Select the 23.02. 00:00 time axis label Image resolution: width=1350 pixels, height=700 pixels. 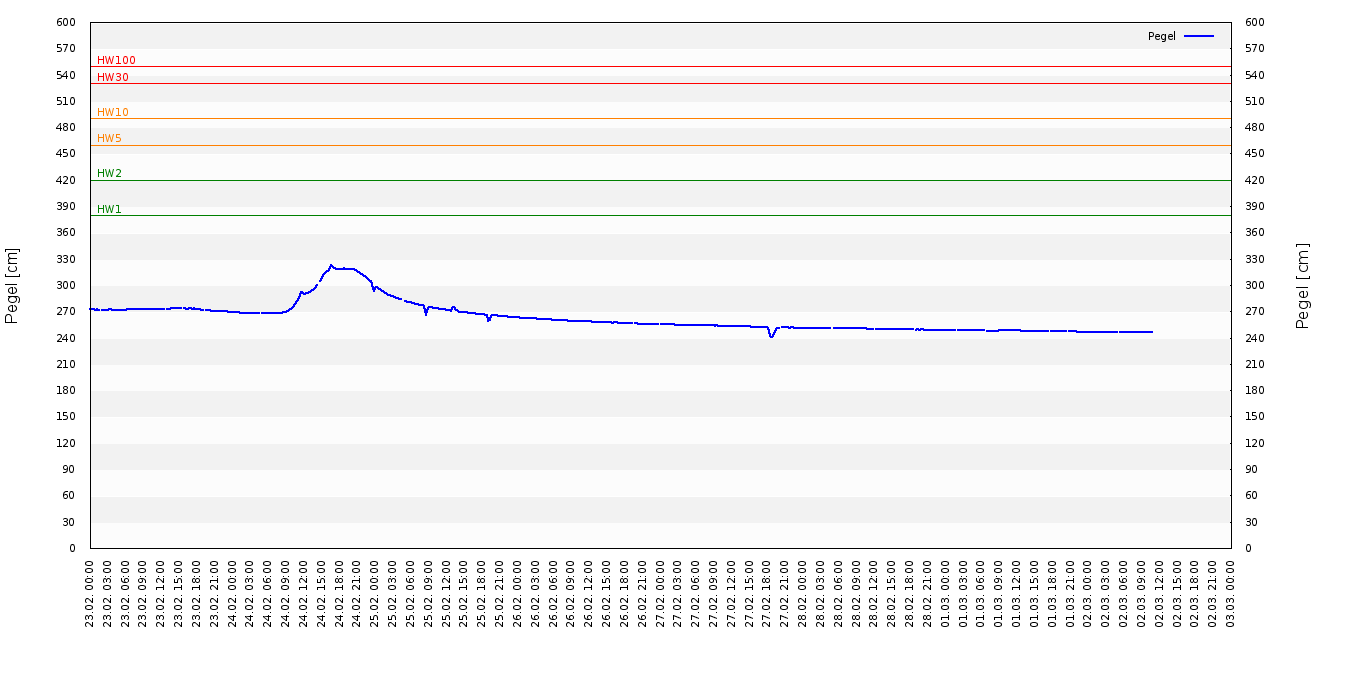click(x=91, y=593)
